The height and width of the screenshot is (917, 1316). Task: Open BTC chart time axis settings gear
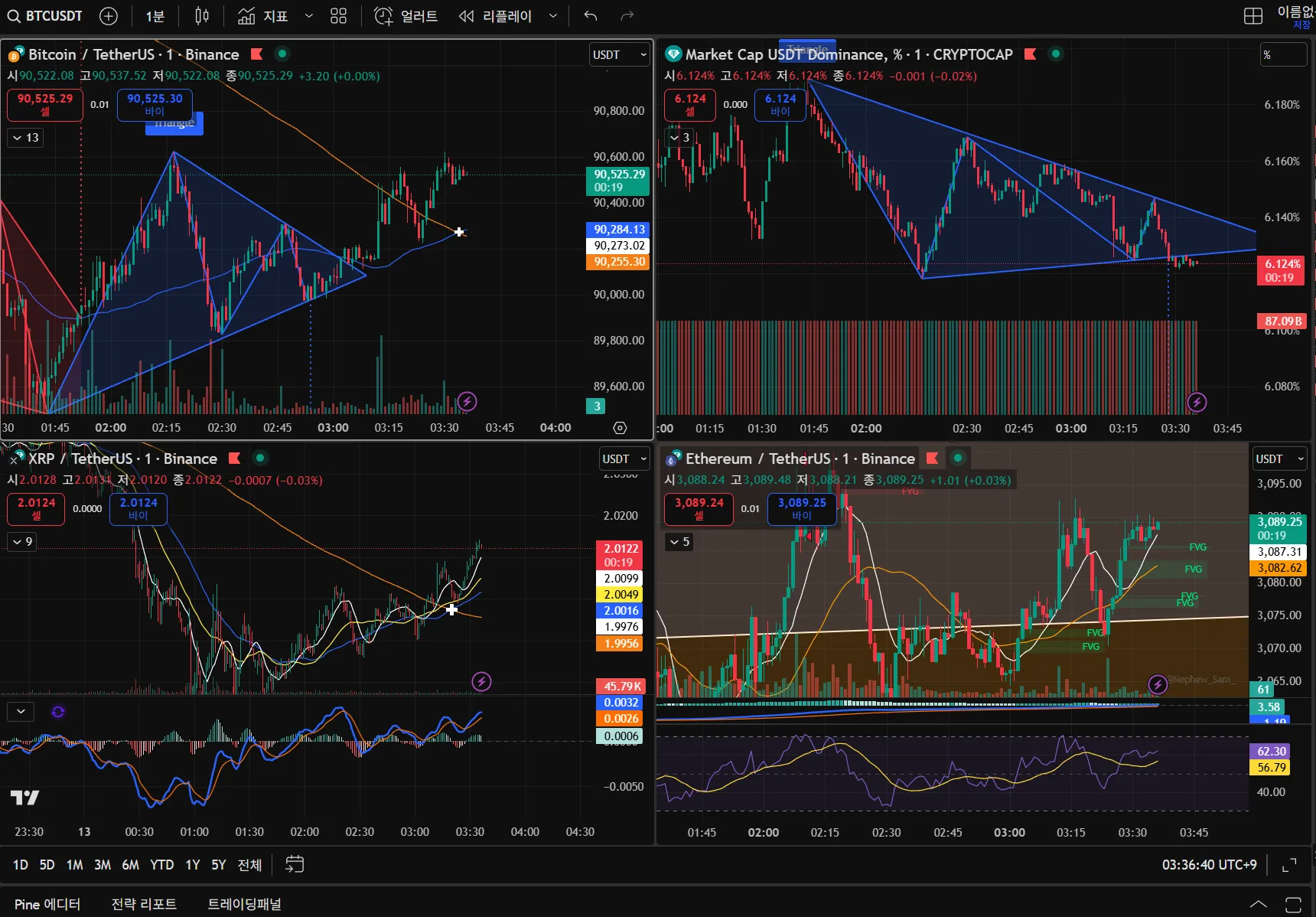click(x=620, y=428)
